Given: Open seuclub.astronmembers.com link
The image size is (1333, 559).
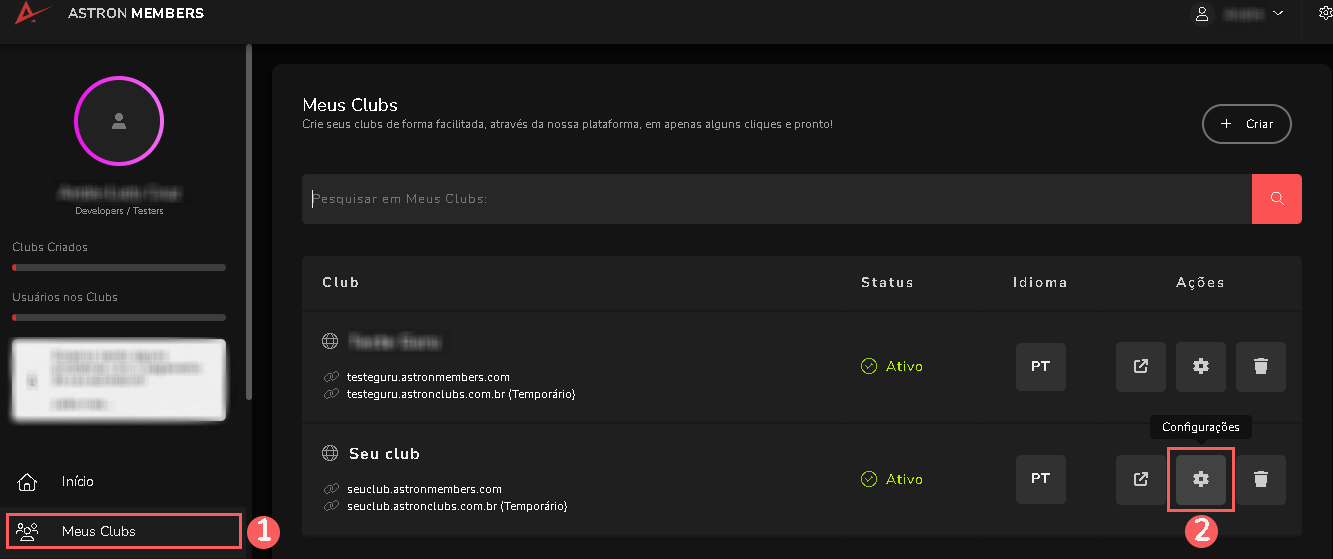Looking at the screenshot, I should 424,489.
